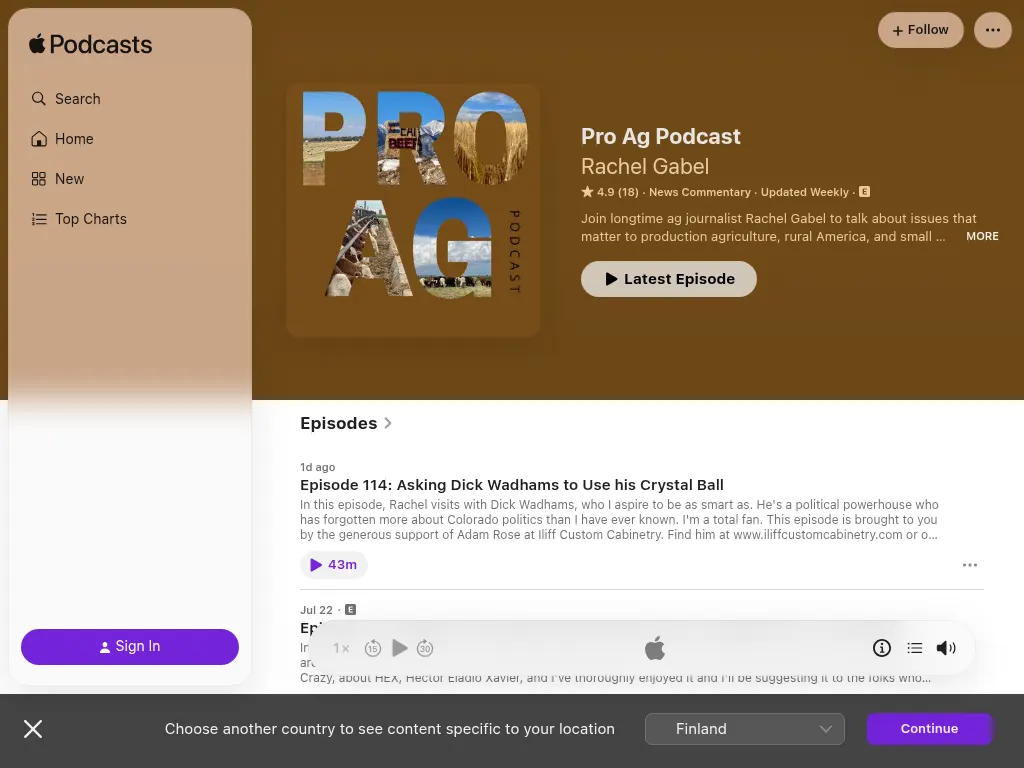Click the Apple logo in player
1024x768 pixels.
pyautogui.click(x=654, y=648)
